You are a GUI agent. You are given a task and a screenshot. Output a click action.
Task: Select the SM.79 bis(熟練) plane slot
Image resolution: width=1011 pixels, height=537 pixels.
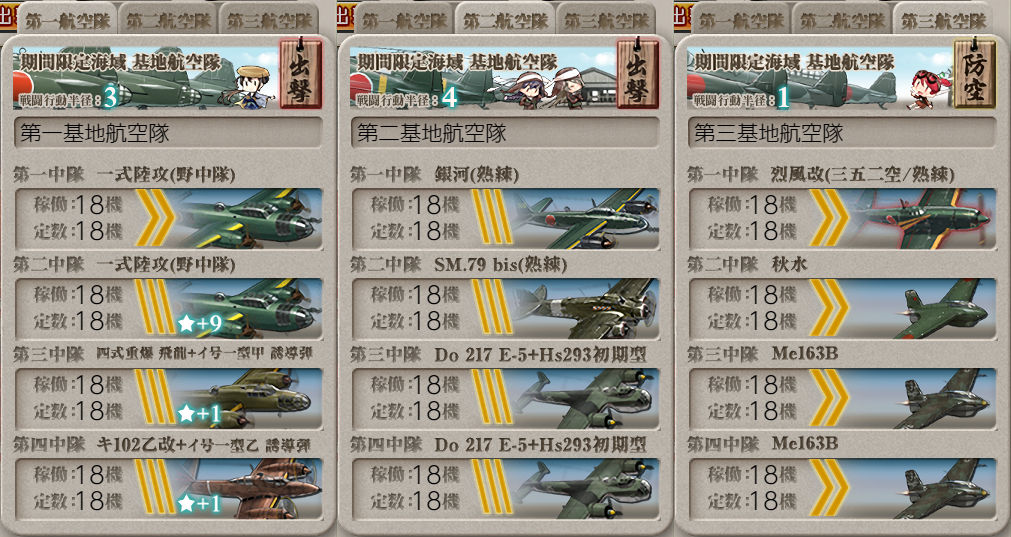click(x=506, y=309)
